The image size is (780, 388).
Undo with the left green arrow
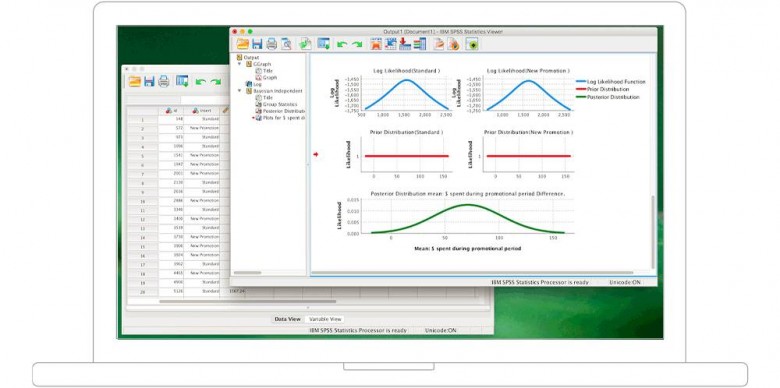click(x=341, y=45)
